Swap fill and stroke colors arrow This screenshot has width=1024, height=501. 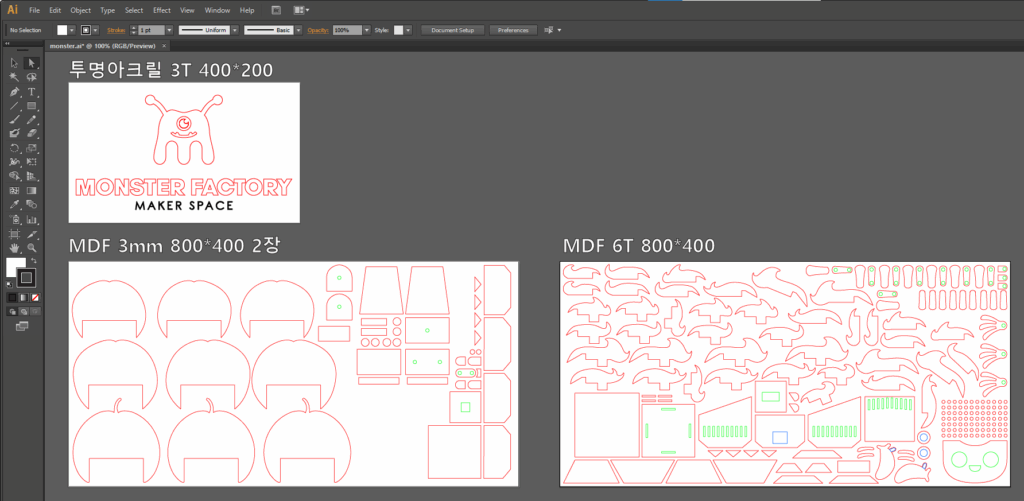coord(33,261)
